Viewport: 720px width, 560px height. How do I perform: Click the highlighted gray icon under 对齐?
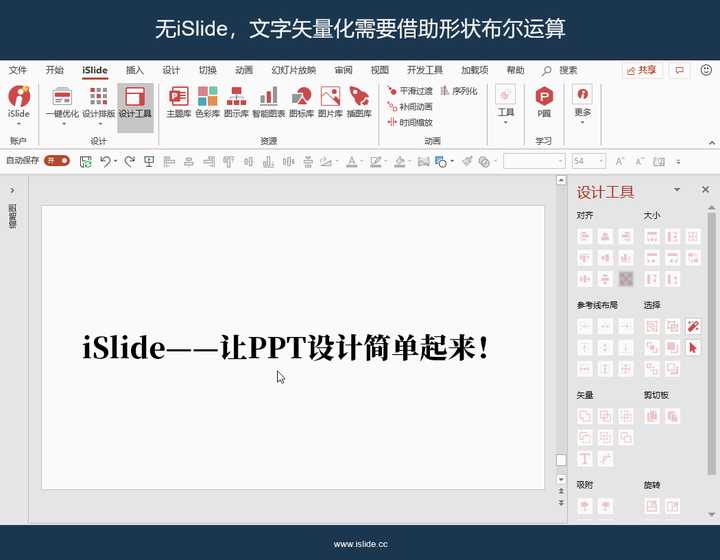point(626,279)
